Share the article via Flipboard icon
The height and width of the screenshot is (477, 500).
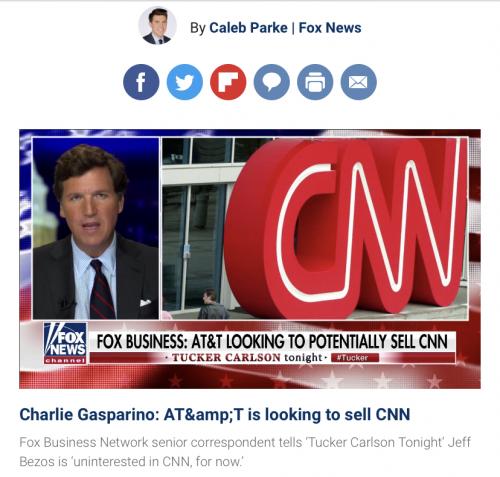[x=228, y=82]
